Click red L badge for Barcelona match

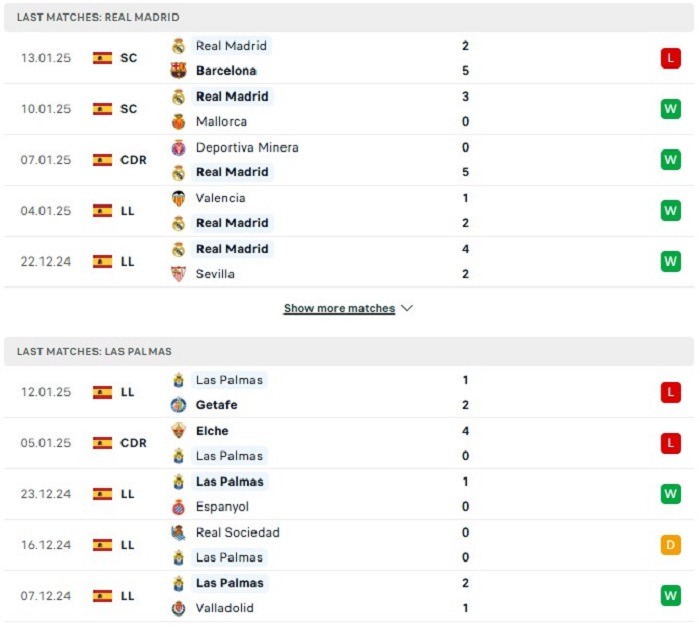point(671,58)
